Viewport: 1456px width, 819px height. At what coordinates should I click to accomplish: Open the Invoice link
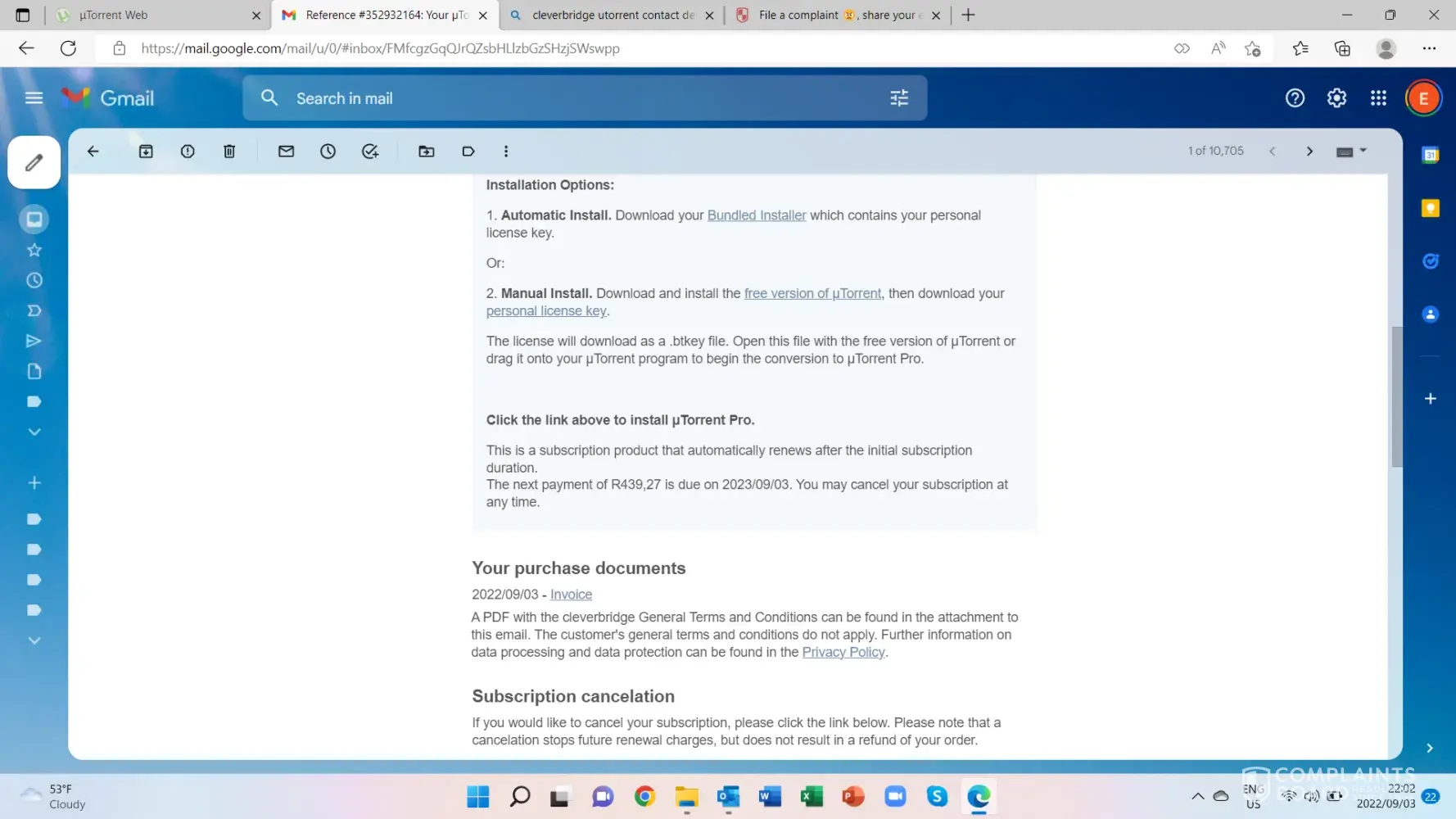[x=571, y=595]
